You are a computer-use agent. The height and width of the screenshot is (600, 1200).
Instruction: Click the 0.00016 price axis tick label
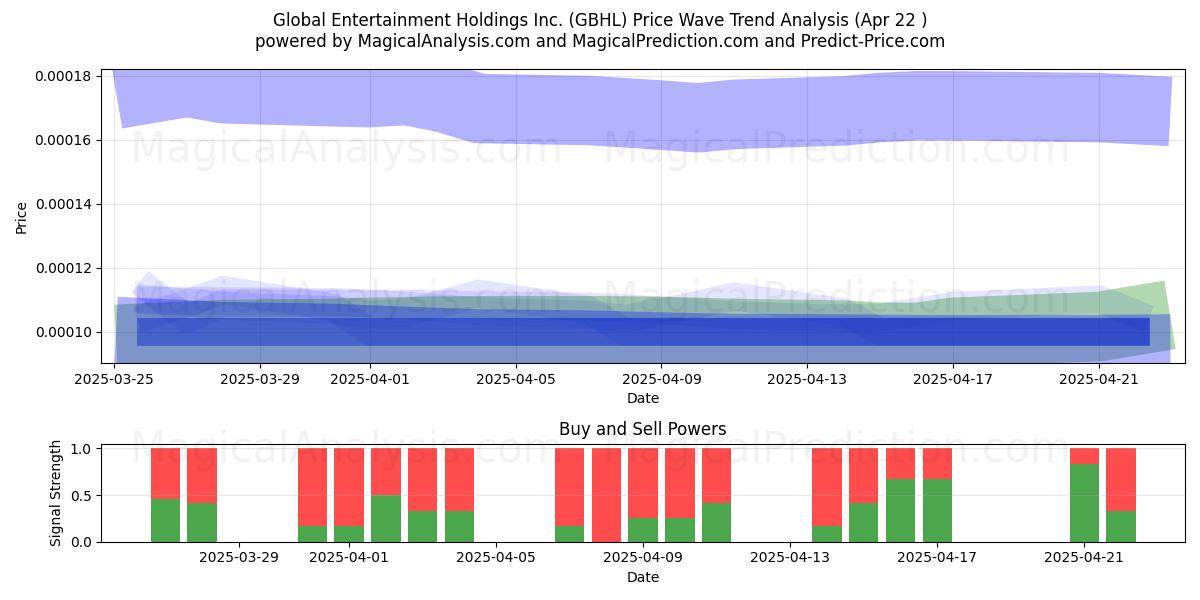click(x=64, y=140)
